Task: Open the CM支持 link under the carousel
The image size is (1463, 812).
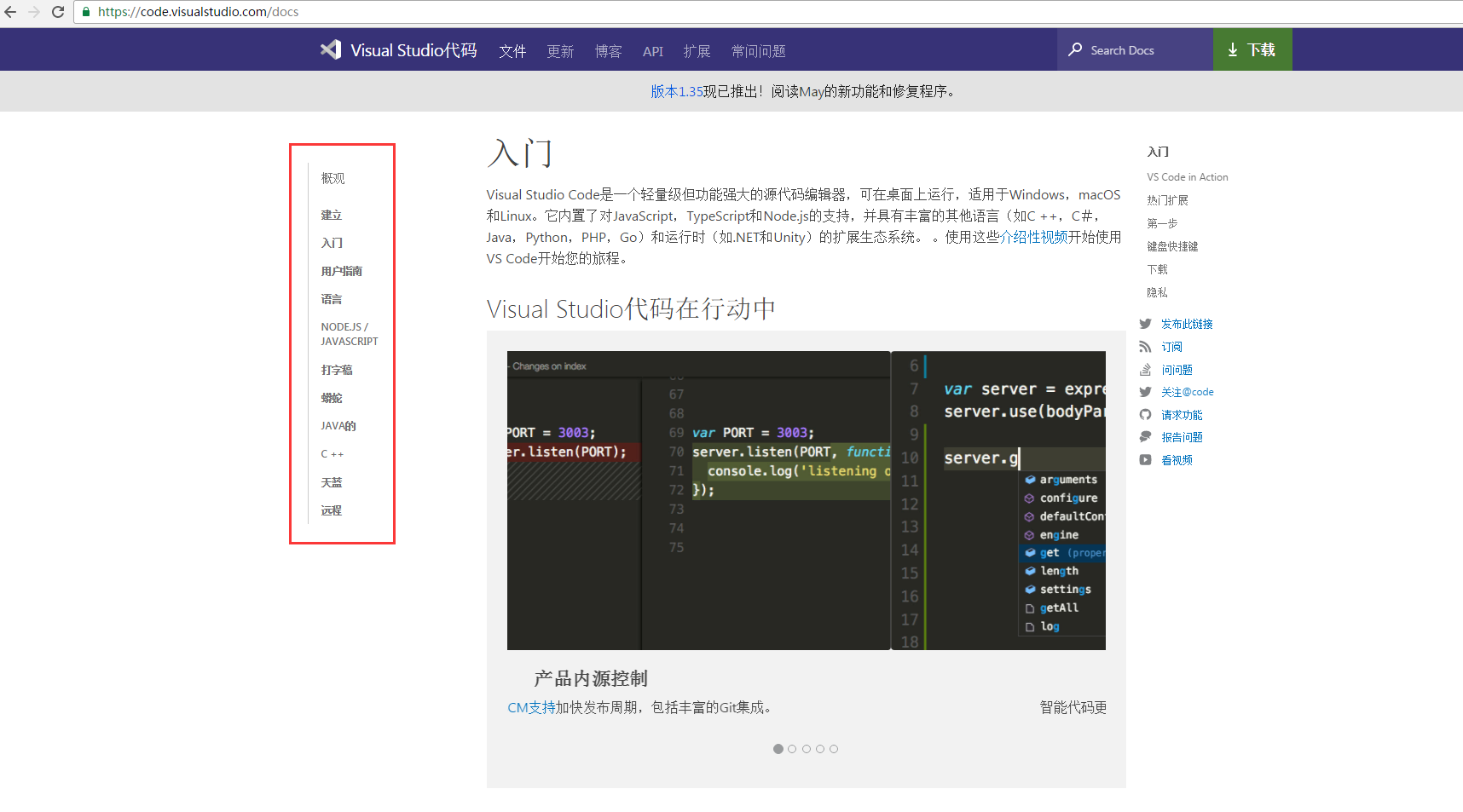Action: [531, 707]
